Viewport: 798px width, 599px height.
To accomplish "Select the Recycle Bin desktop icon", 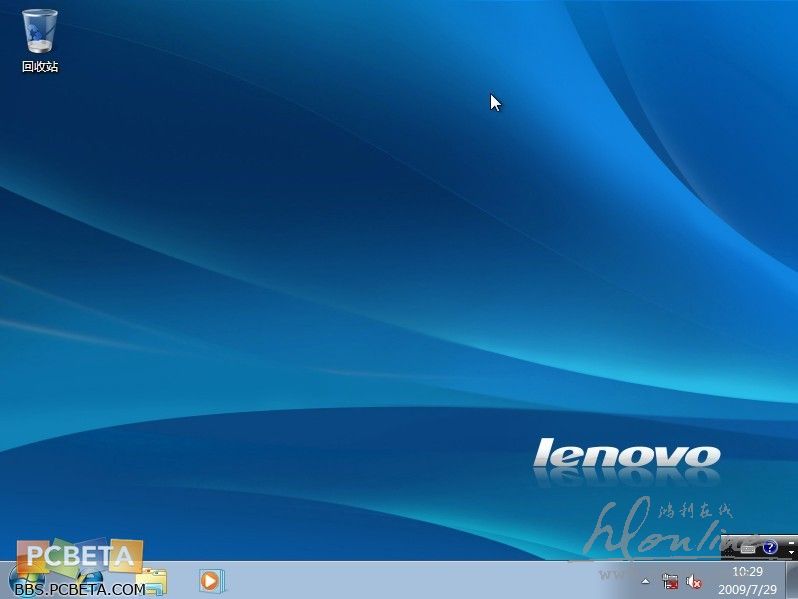I will (x=39, y=31).
